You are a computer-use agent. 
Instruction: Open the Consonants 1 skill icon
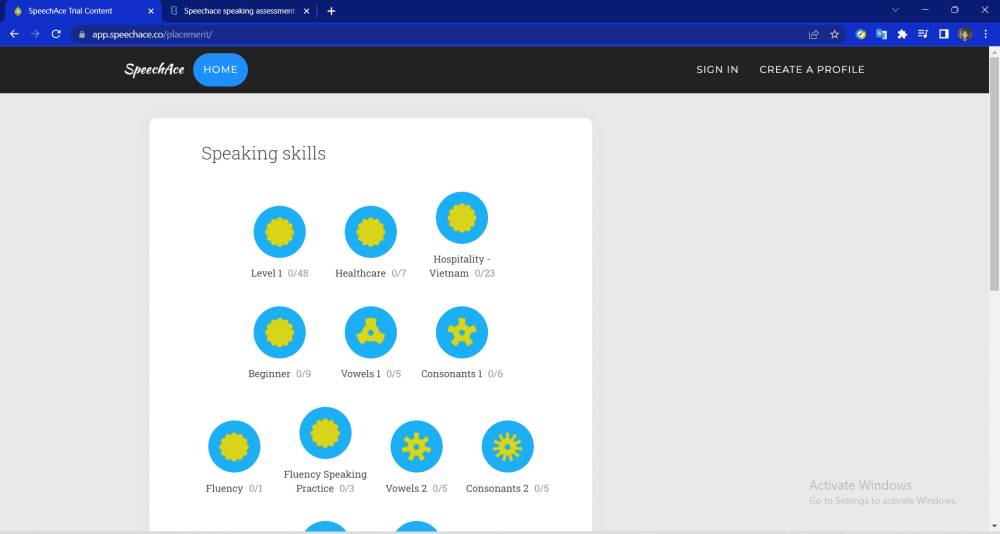coord(462,332)
